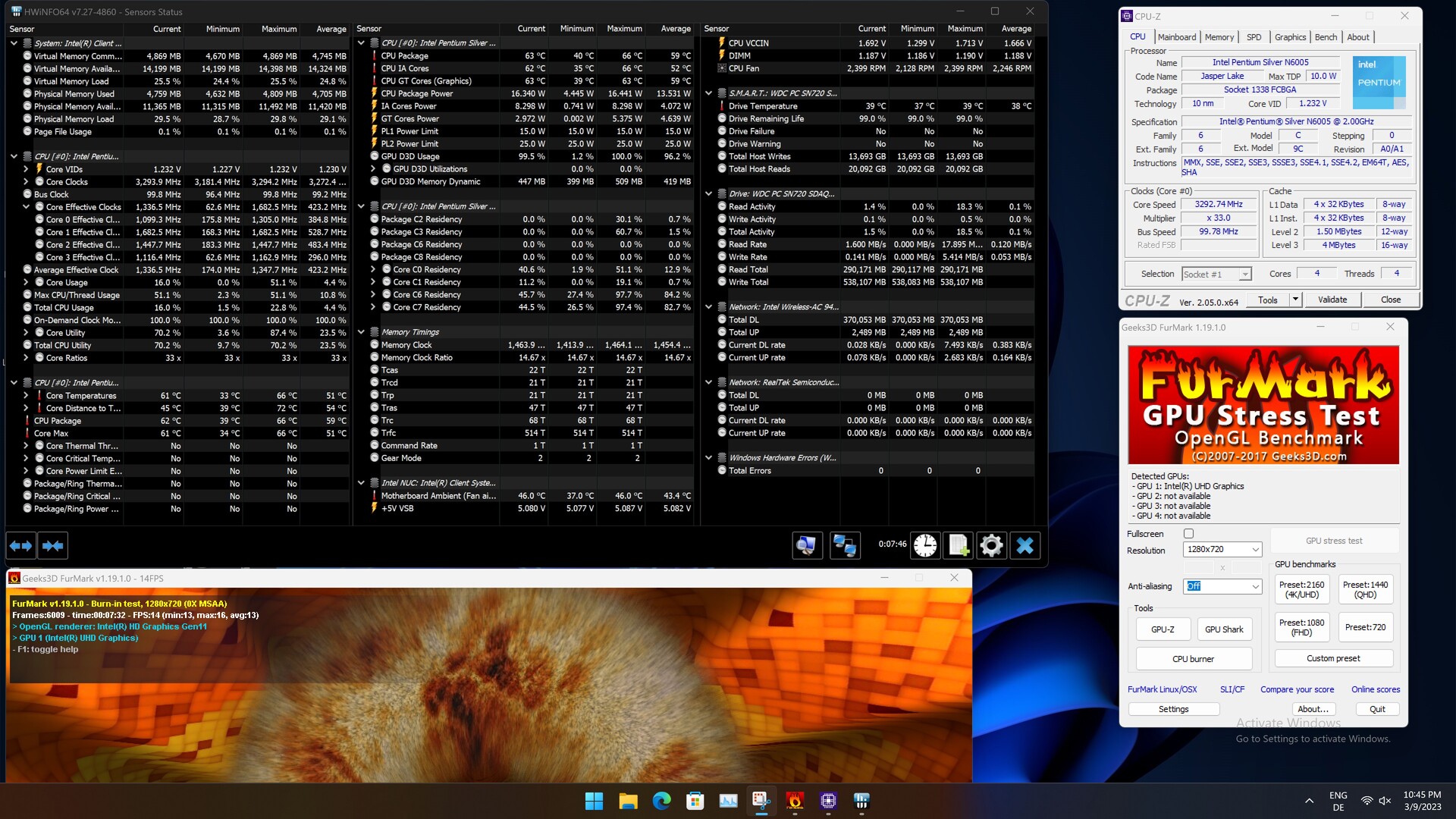This screenshot has height=819, width=1456.
Task: Reset timer using the HWiNFO clock icon
Action: pos(925,545)
